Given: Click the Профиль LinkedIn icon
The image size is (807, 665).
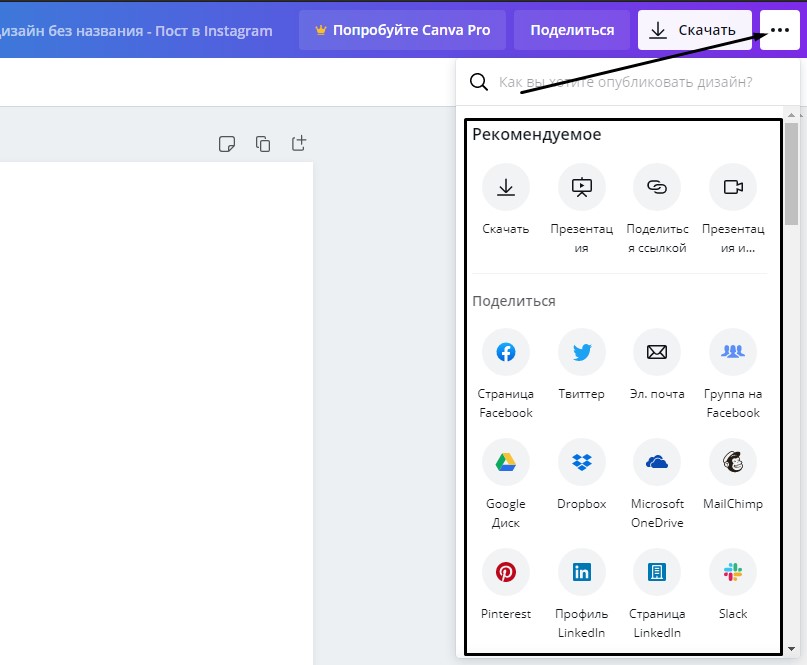Looking at the screenshot, I should coord(582,572).
